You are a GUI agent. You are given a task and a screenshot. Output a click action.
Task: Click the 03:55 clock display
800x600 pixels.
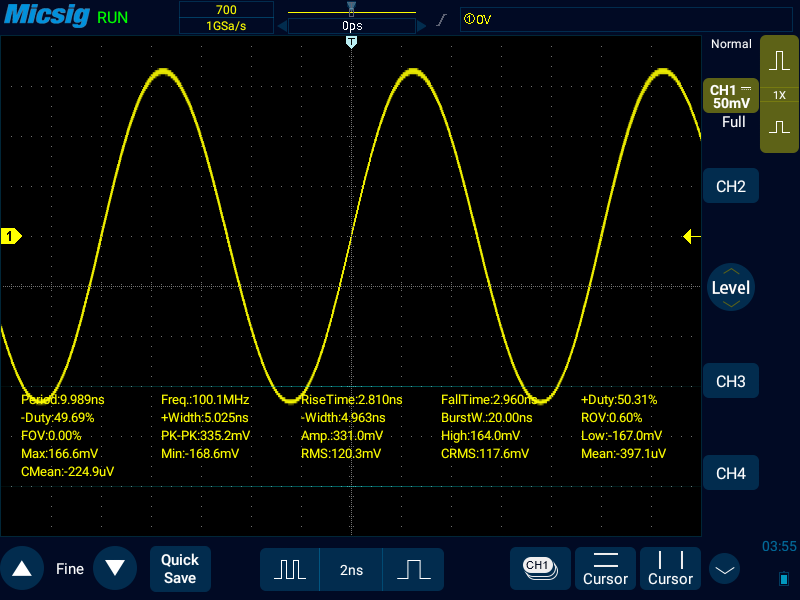click(x=779, y=546)
